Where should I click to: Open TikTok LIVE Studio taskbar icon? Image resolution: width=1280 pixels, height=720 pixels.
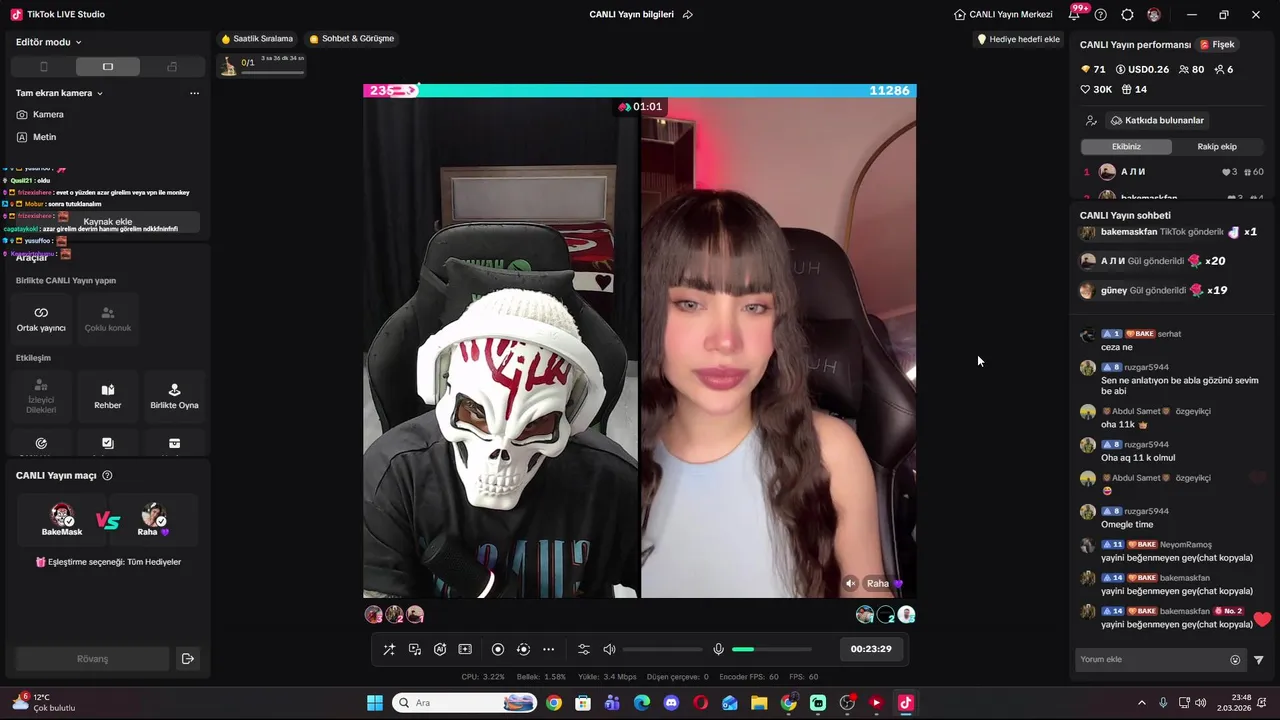pos(906,703)
